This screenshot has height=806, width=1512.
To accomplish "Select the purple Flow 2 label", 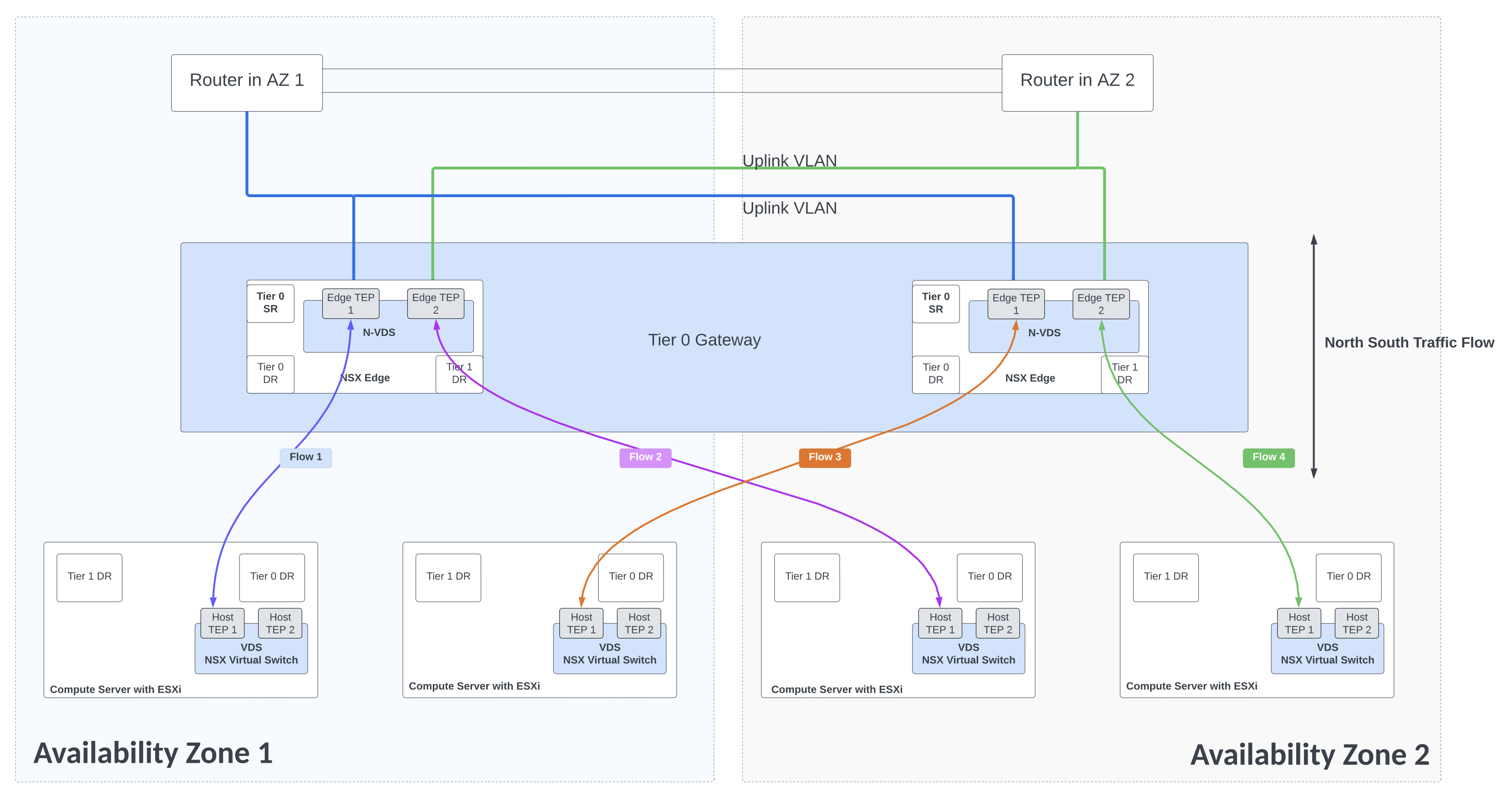I will click(x=645, y=457).
